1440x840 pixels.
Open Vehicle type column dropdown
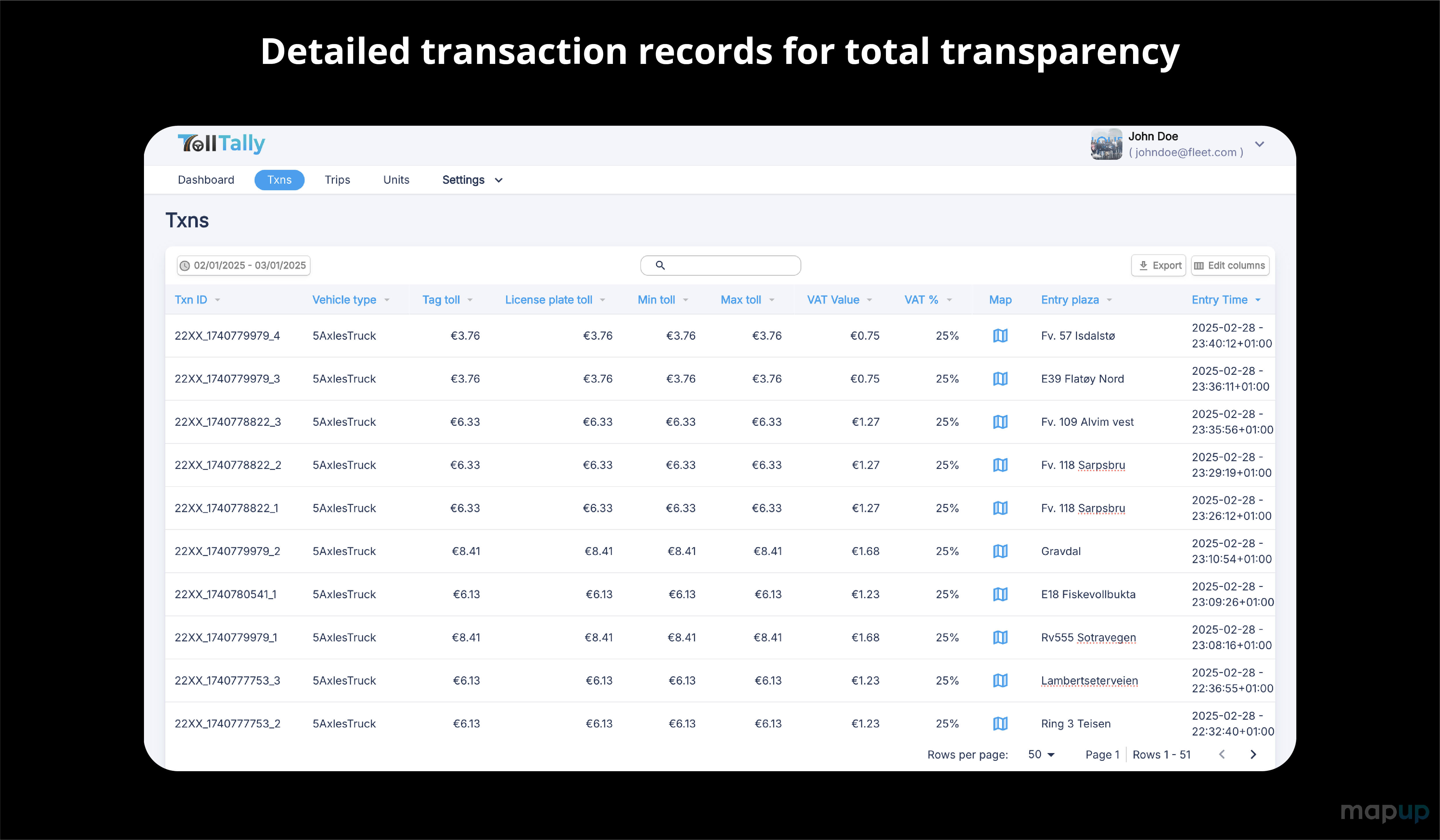tap(387, 300)
